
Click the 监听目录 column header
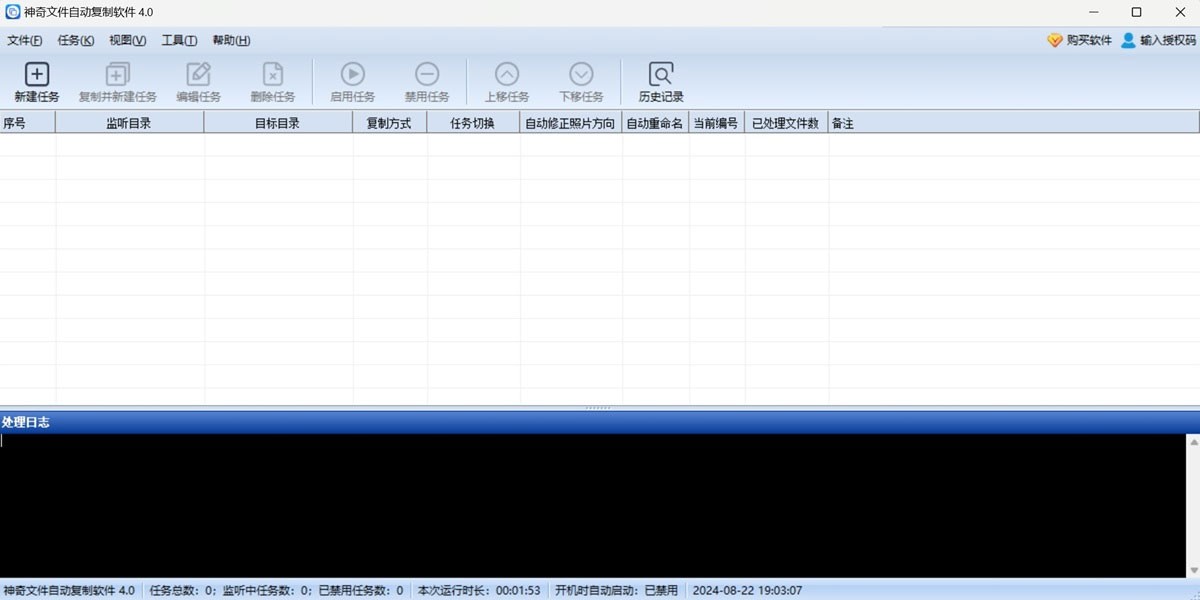[129, 123]
